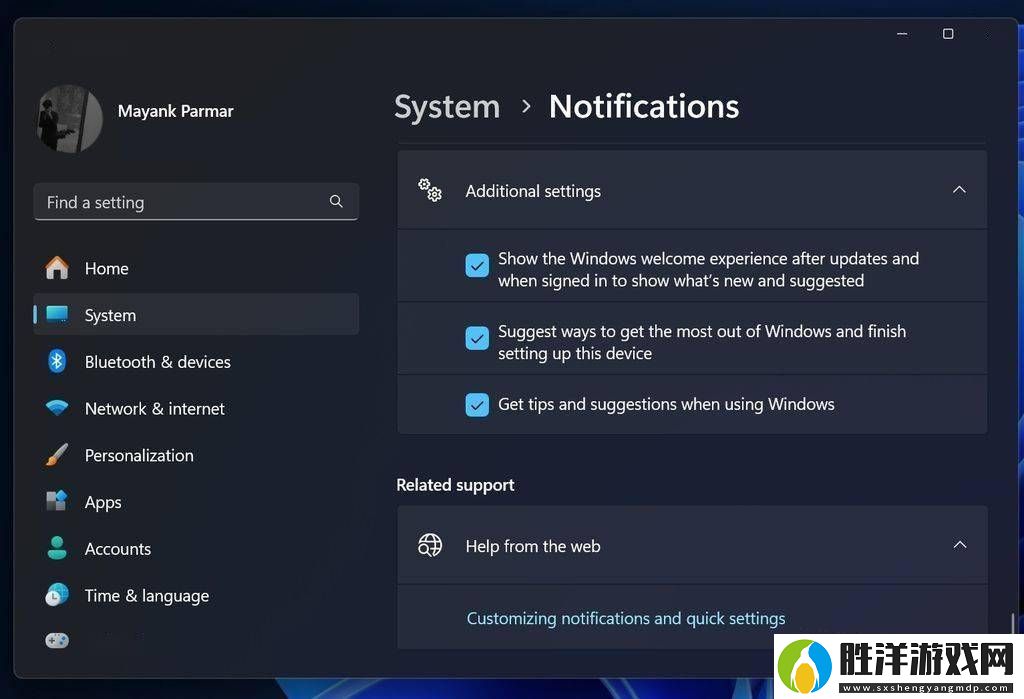Click the Additional settings gears icon

430,190
